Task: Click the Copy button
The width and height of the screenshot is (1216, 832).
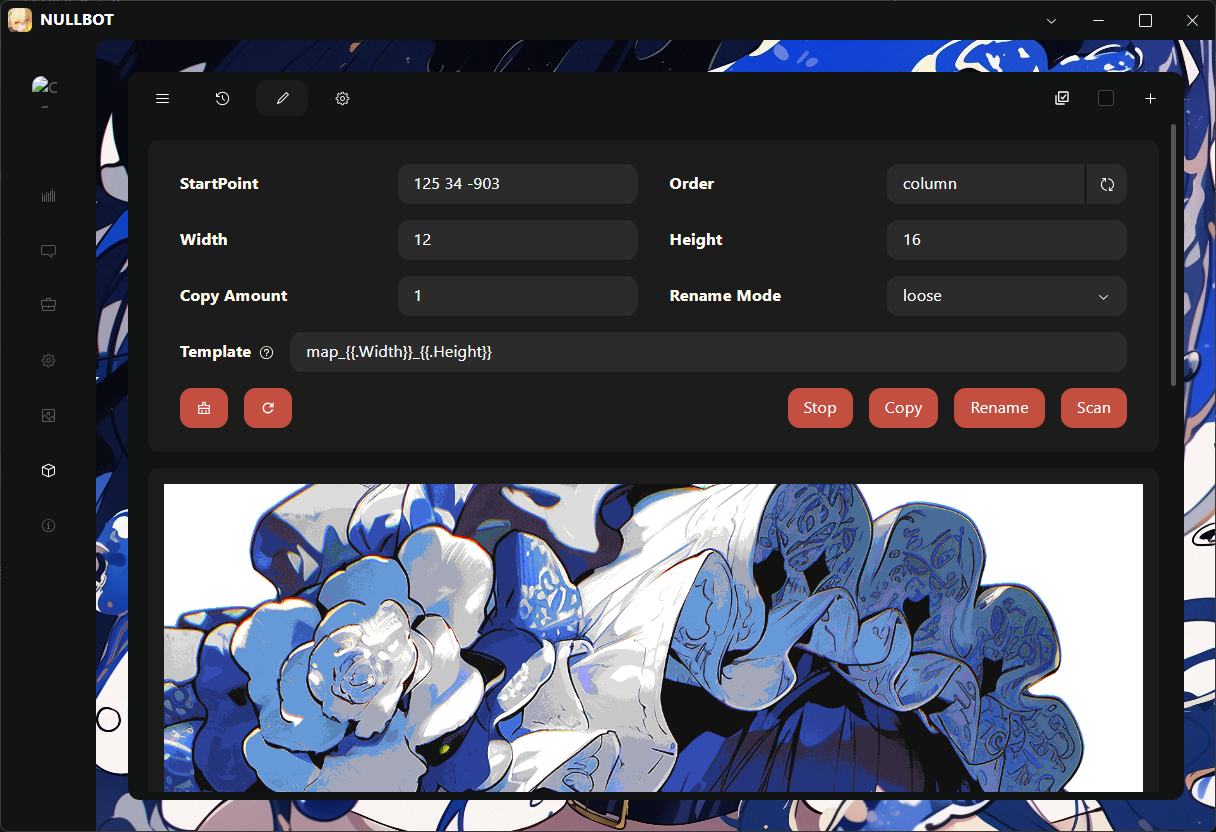Action: click(903, 408)
